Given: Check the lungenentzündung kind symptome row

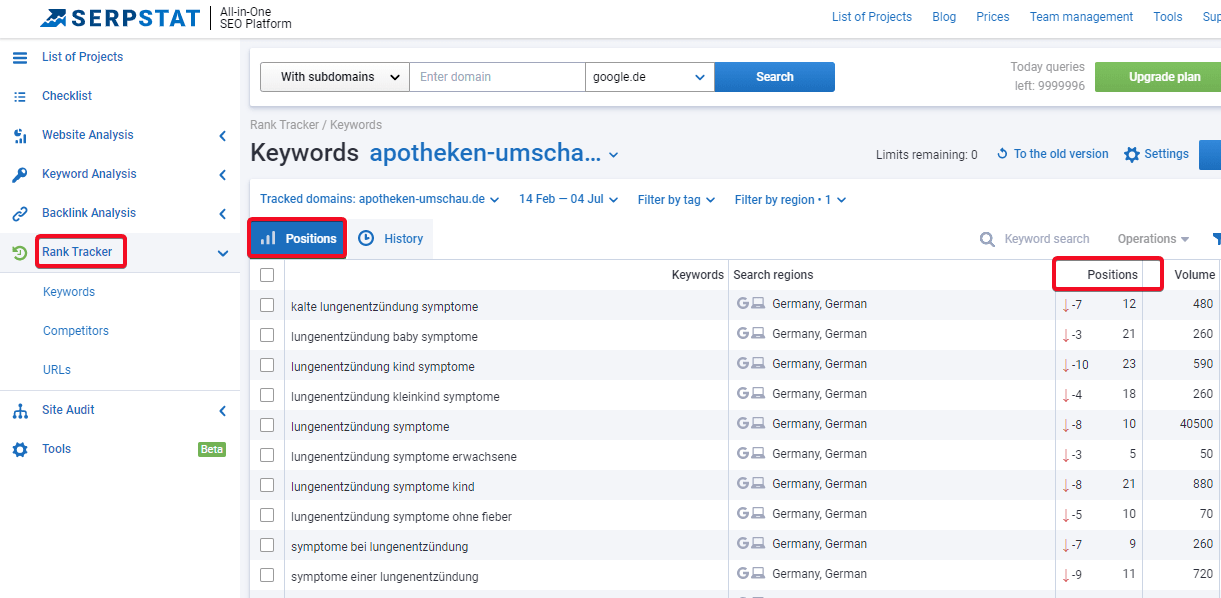Looking at the screenshot, I should tap(267, 365).
